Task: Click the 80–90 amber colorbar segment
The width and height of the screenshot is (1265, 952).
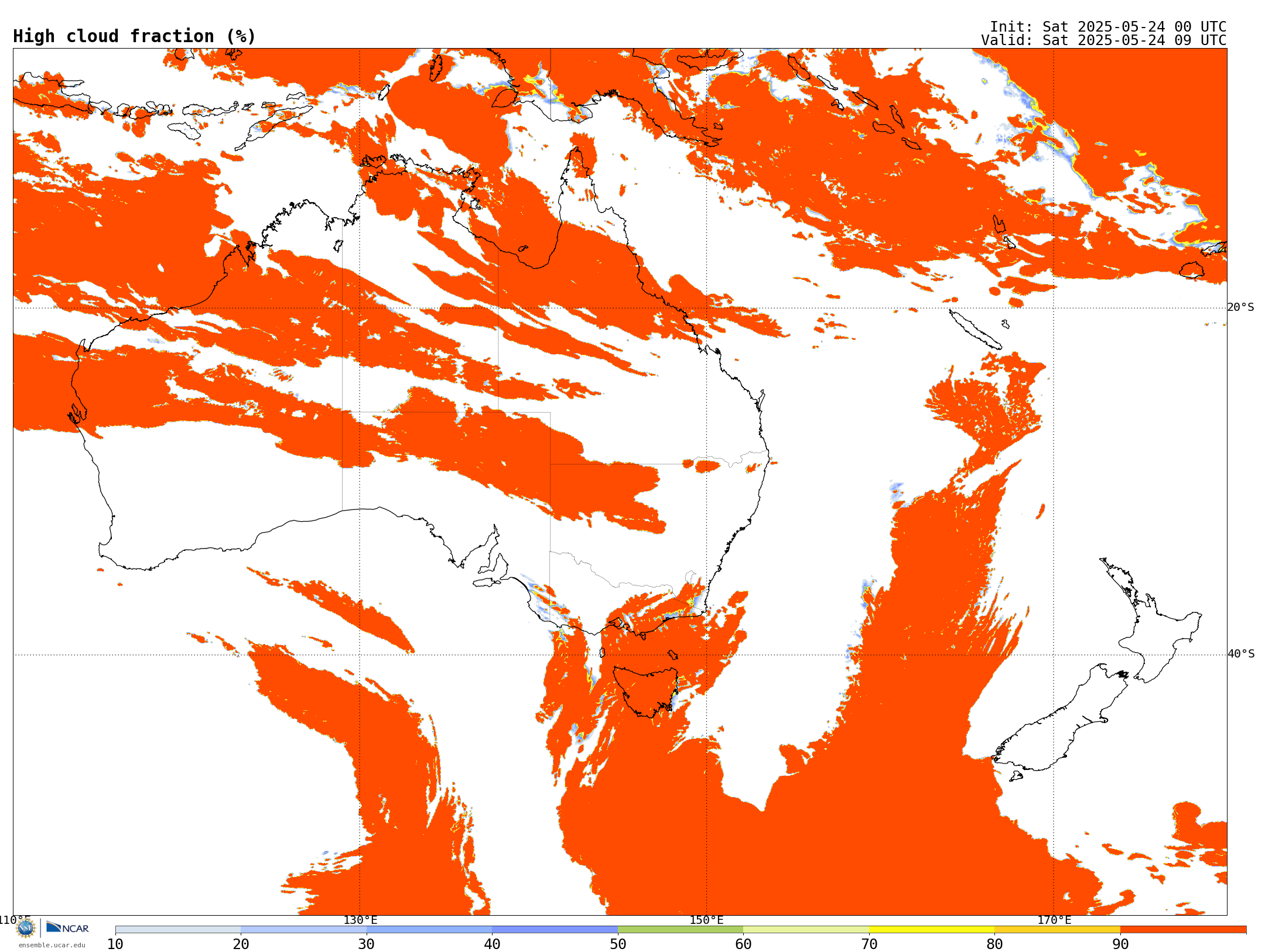Action: [1057, 930]
